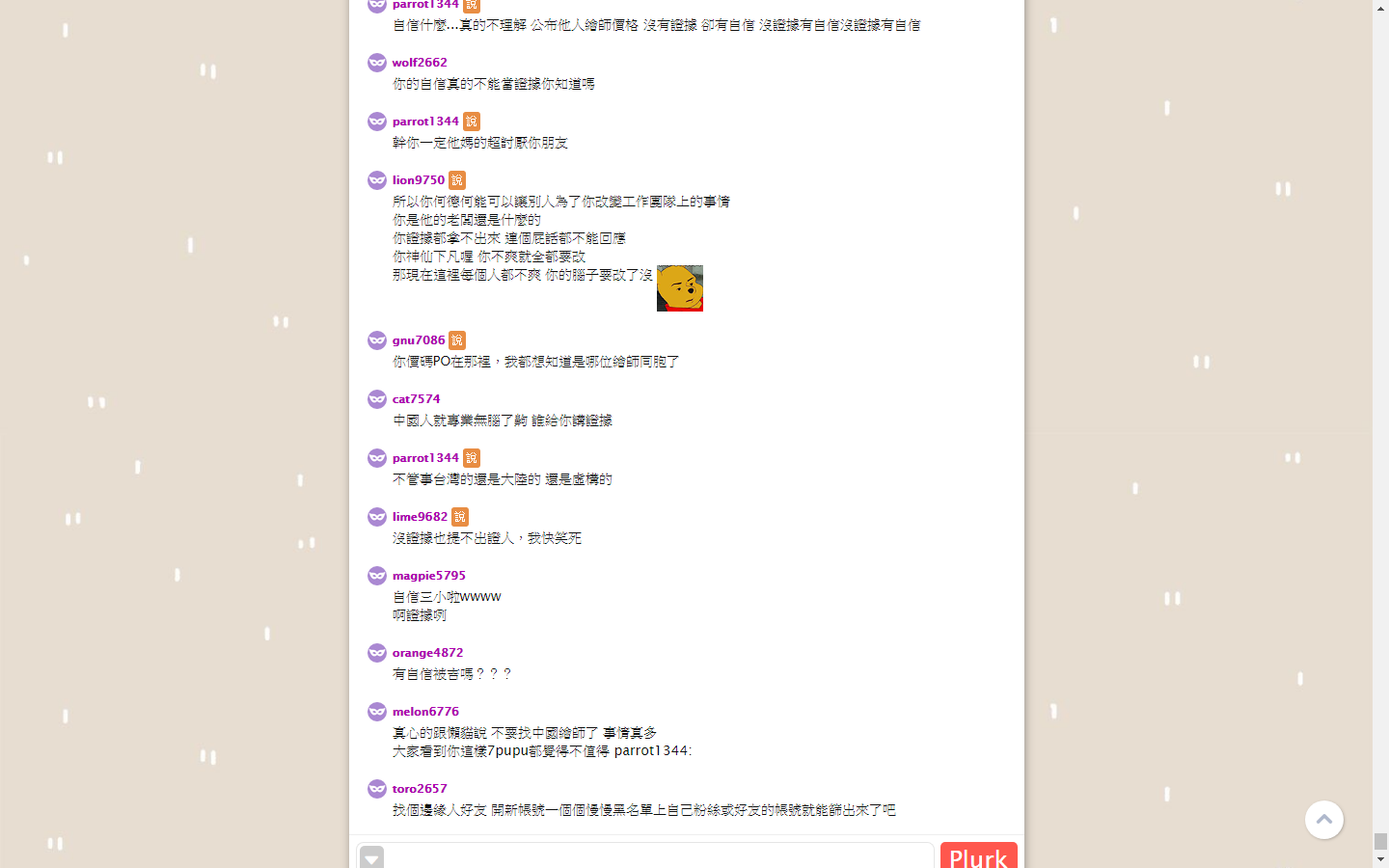Click the orange badge next to lime9682
1389x868 pixels.
coord(460,517)
